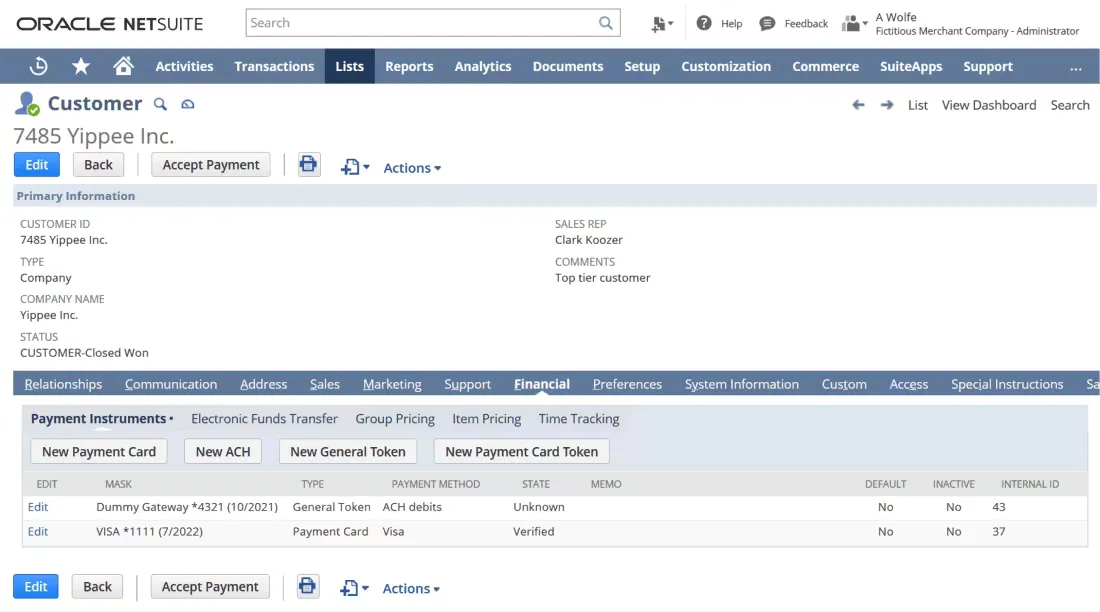
Task: Click the bottom Print icon
Action: 307,587
